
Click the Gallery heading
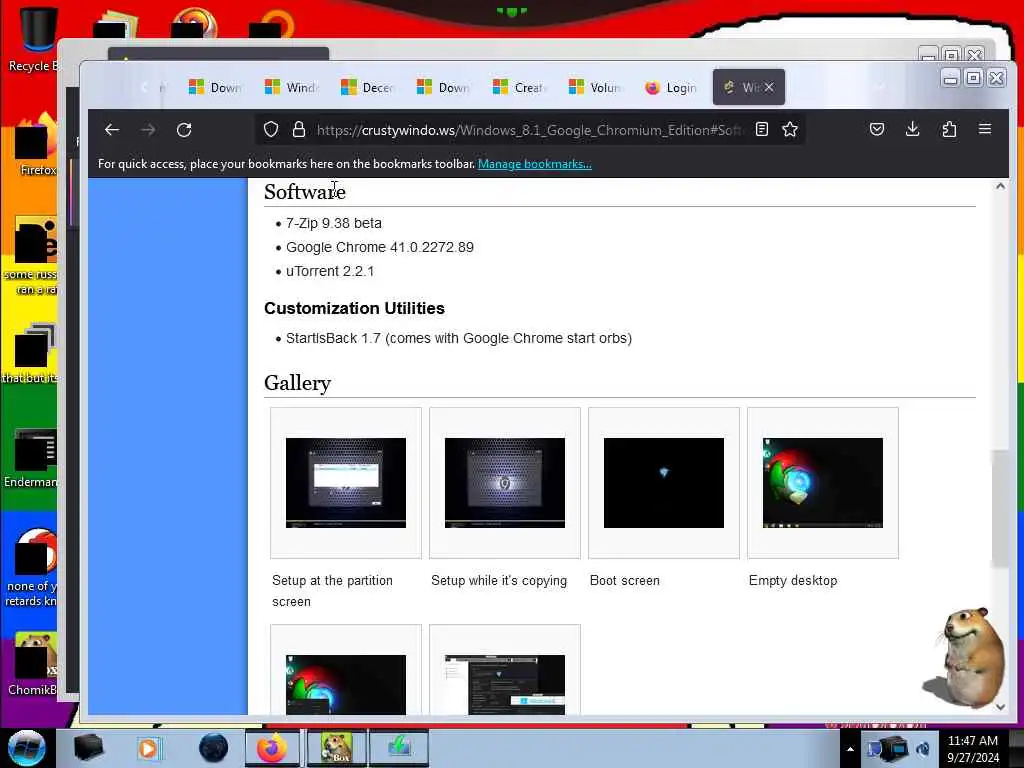click(297, 383)
